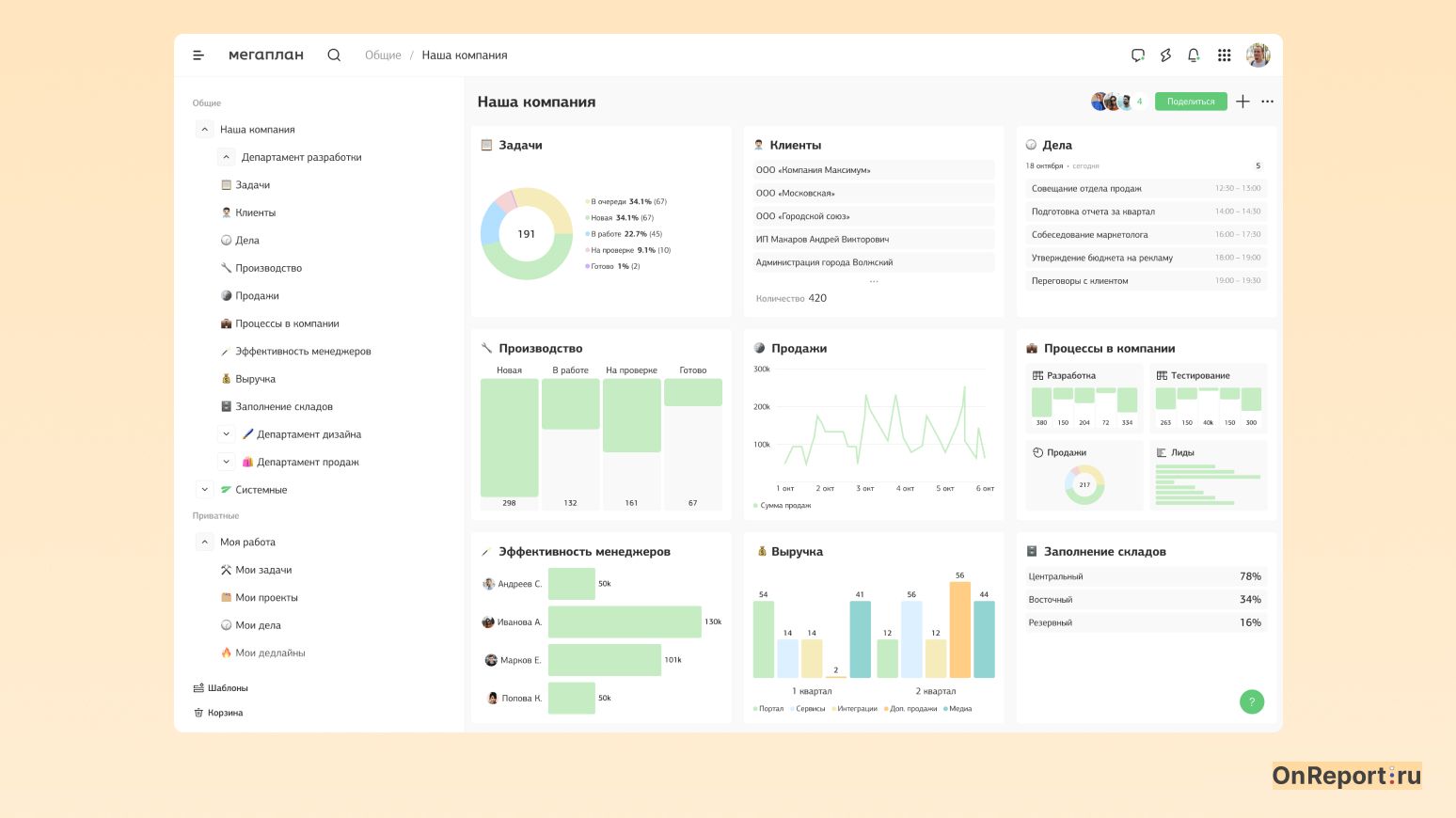Open the shared members avatars group
The height and width of the screenshot is (818, 1456).
(1117, 102)
